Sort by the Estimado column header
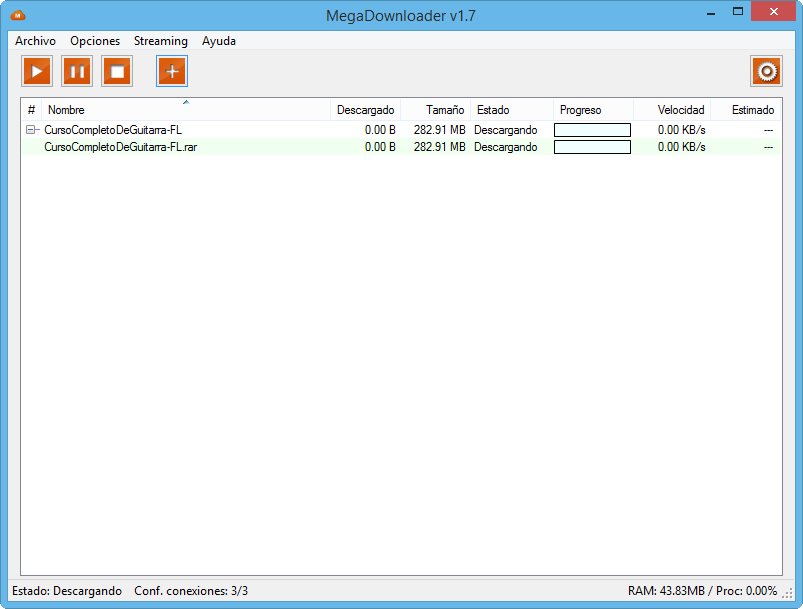Screen dimensions: 803x609 [x=746, y=110]
